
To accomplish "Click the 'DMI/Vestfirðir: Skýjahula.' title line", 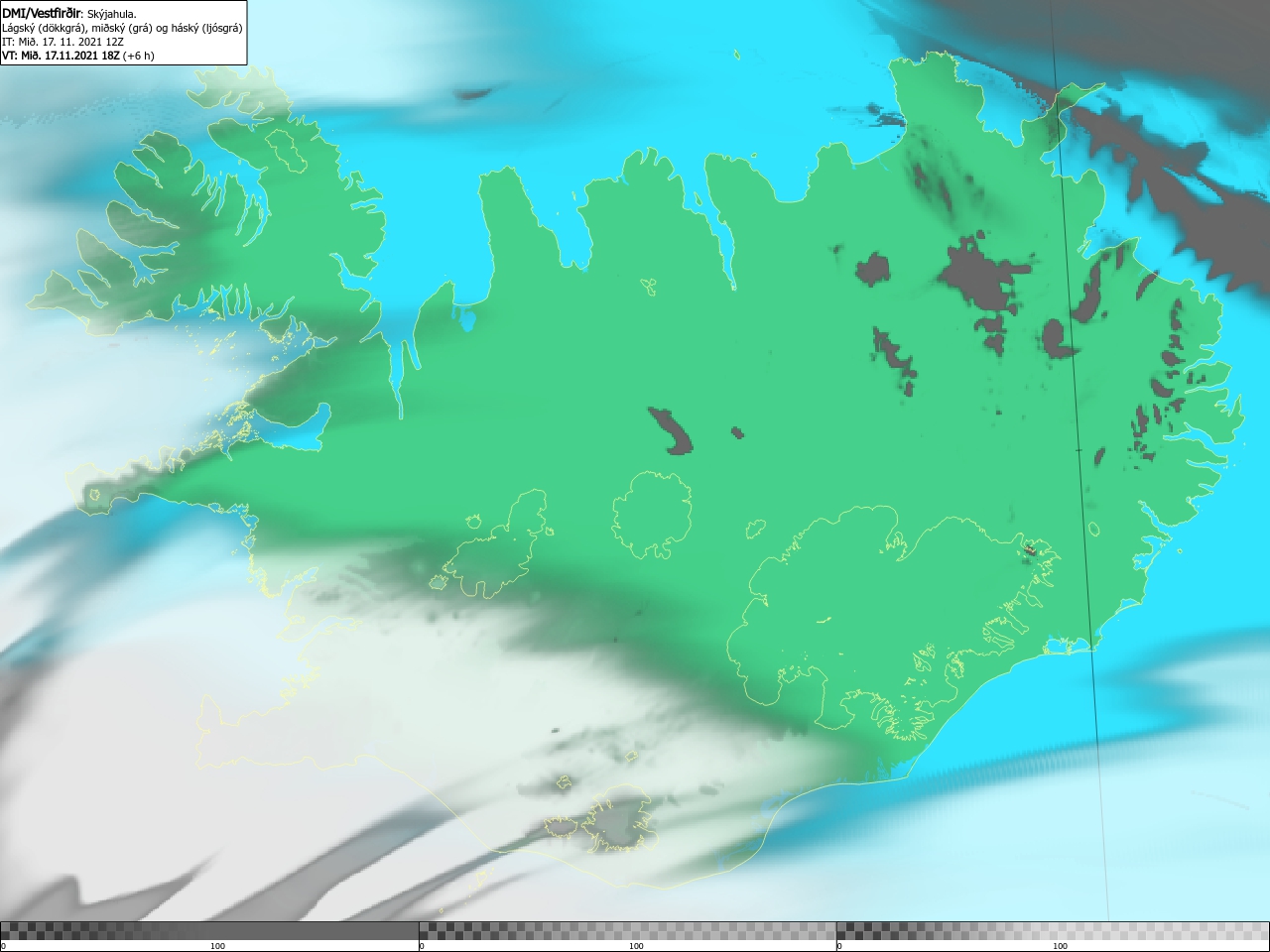I will [69, 14].
